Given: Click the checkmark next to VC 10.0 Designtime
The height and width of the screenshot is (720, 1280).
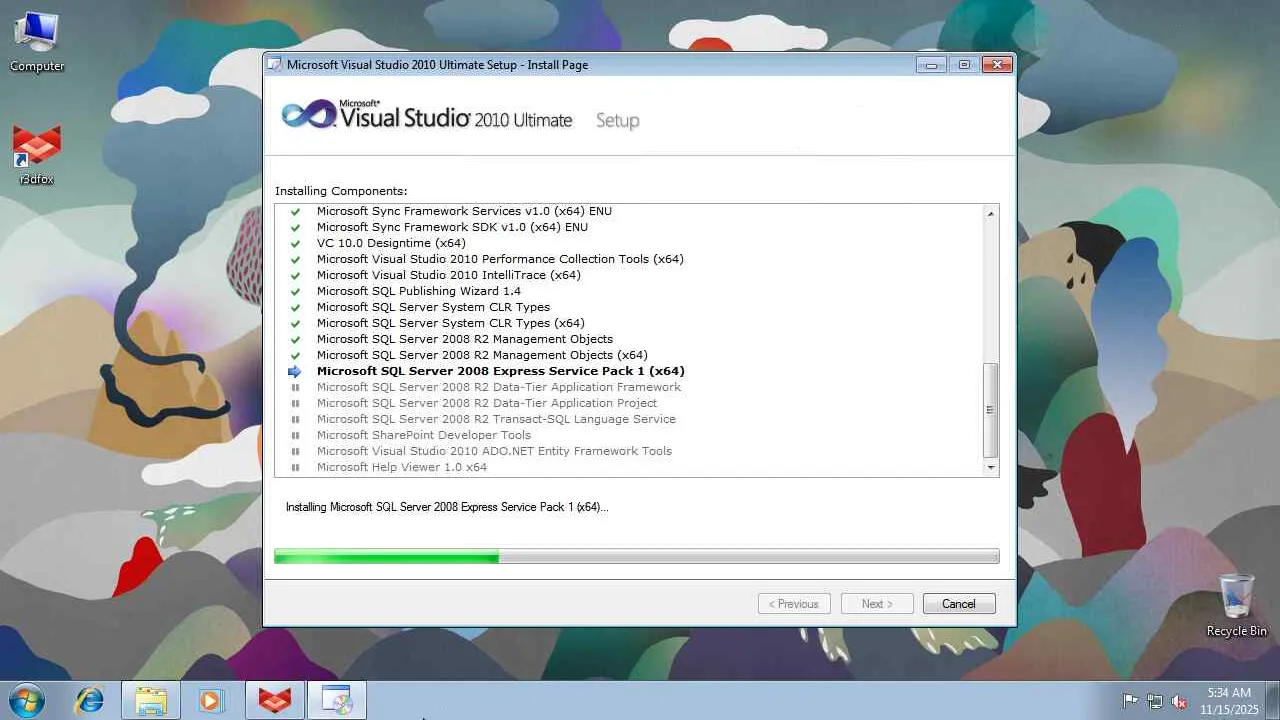Looking at the screenshot, I should (295, 243).
